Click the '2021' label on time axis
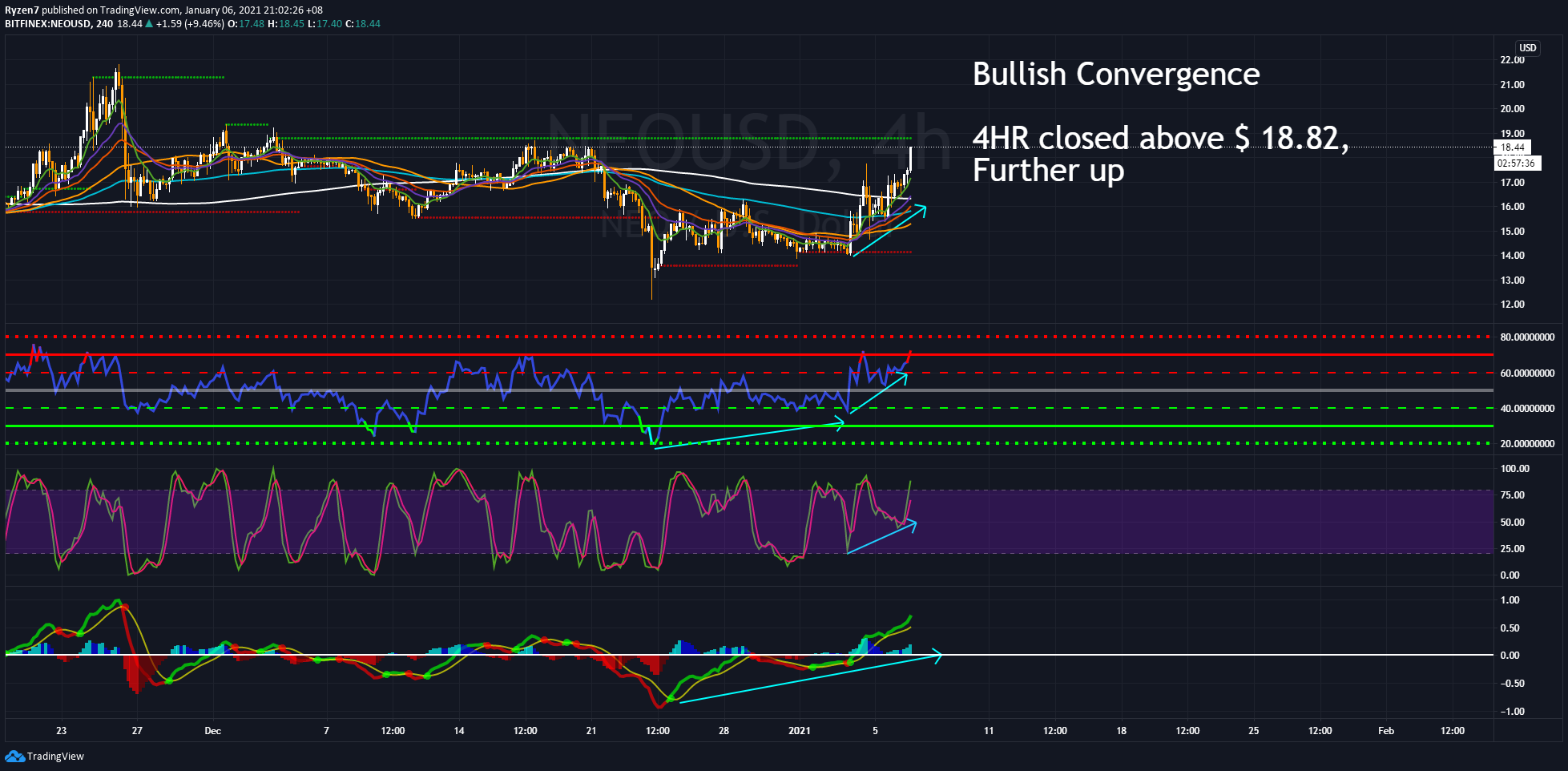 [x=800, y=731]
